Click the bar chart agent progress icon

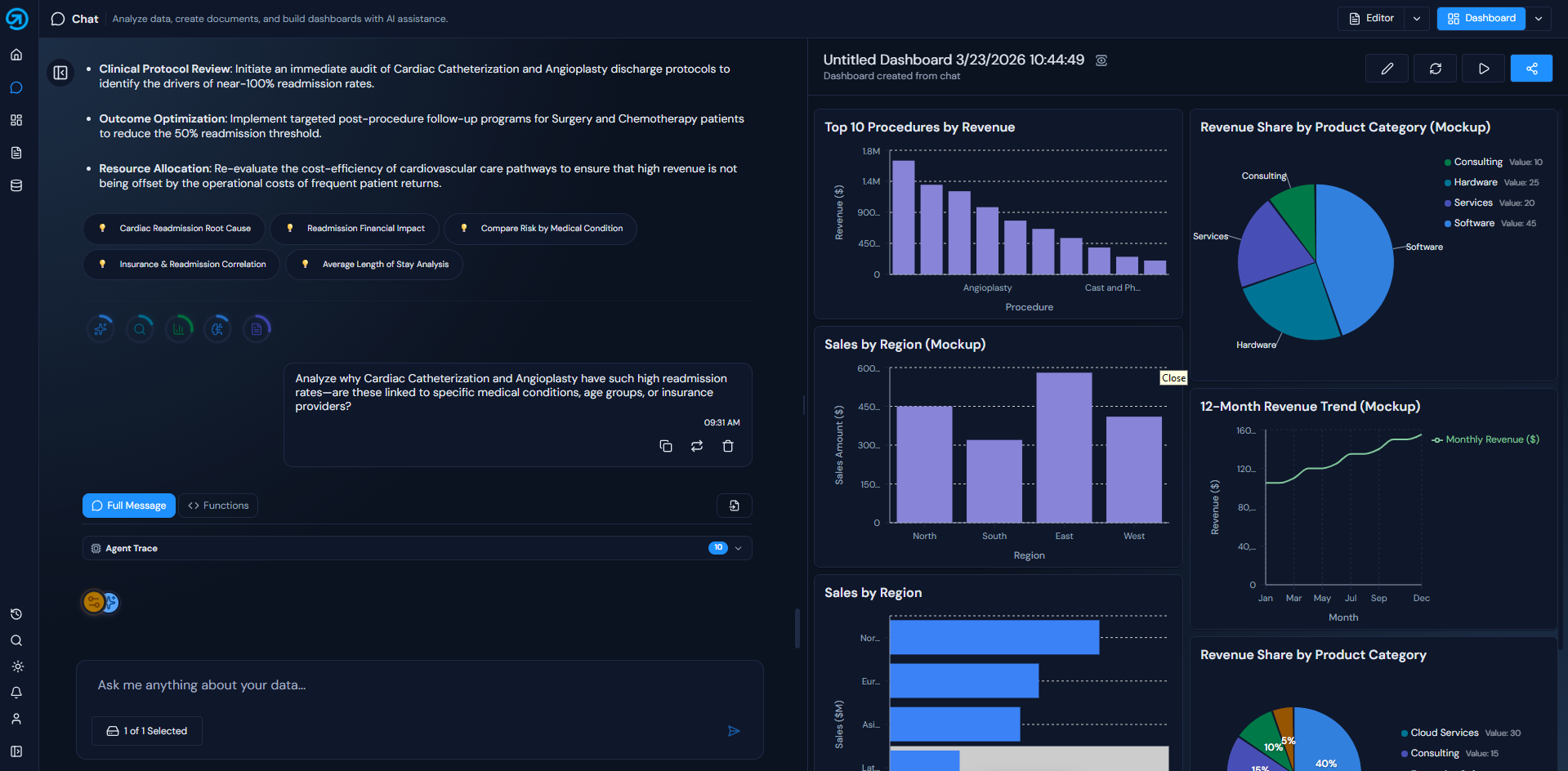(179, 329)
